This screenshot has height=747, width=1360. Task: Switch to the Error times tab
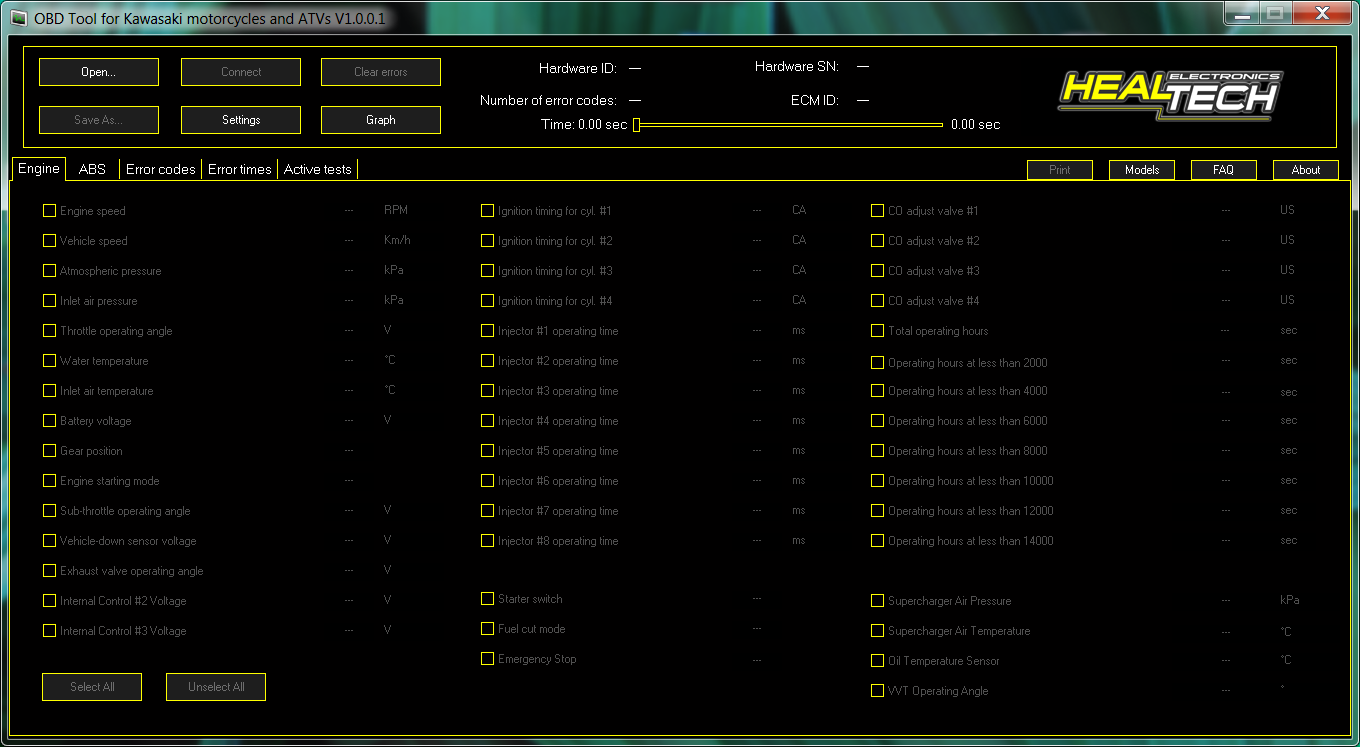tap(240, 169)
